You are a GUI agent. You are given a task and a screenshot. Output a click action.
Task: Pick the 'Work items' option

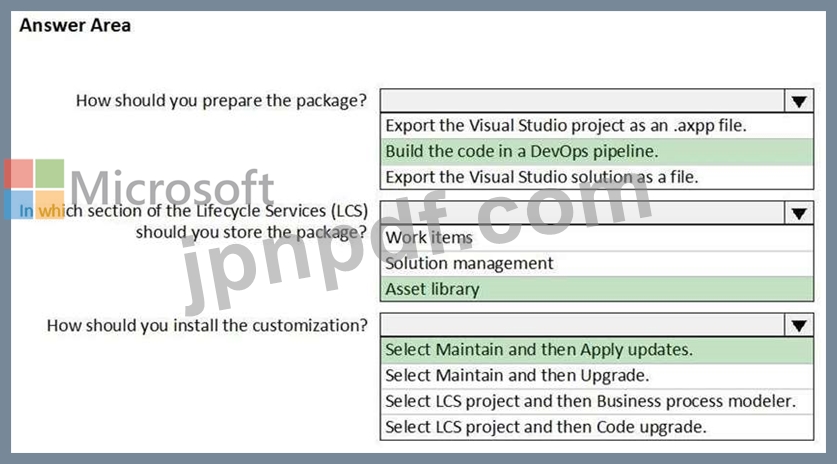(429, 238)
